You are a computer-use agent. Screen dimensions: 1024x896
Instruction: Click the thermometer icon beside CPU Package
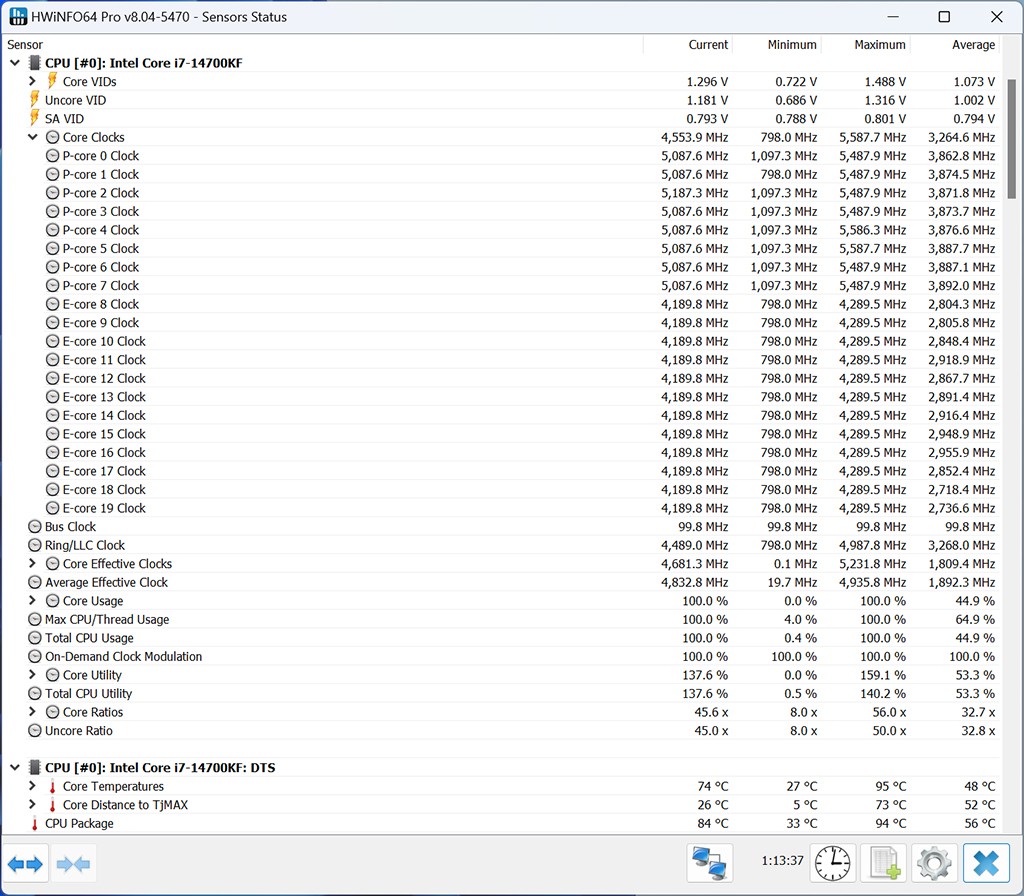(x=35, y=824)
